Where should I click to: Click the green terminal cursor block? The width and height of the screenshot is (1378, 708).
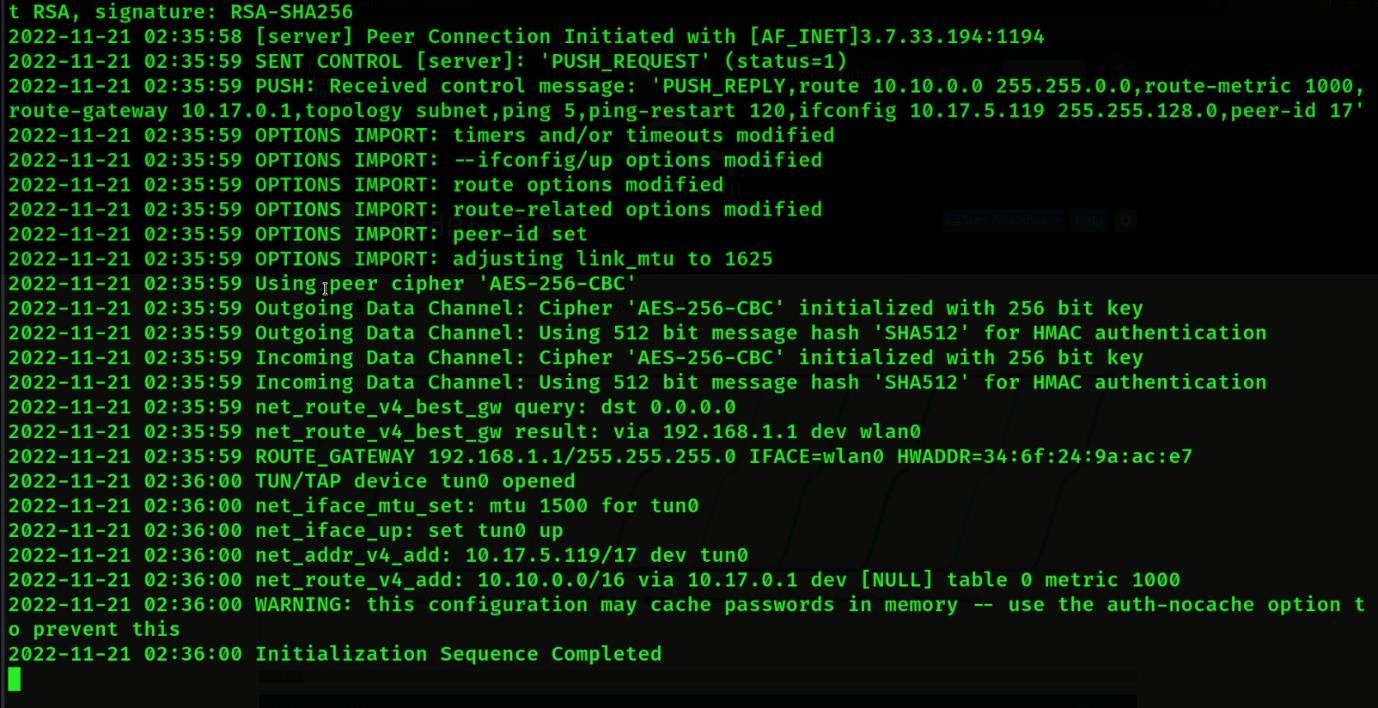(x=14, y=679)
